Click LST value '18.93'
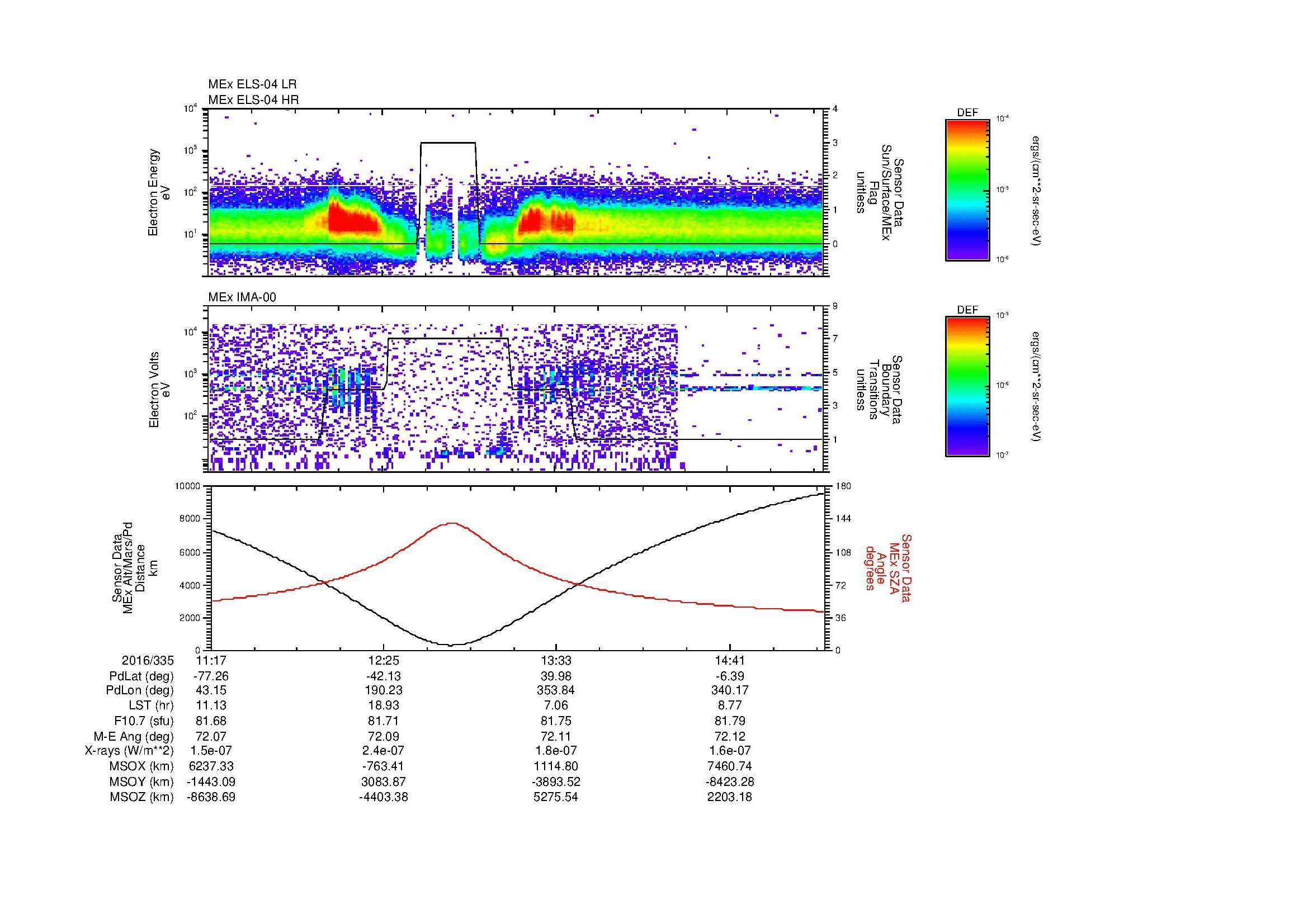 [x=384, y=706]
